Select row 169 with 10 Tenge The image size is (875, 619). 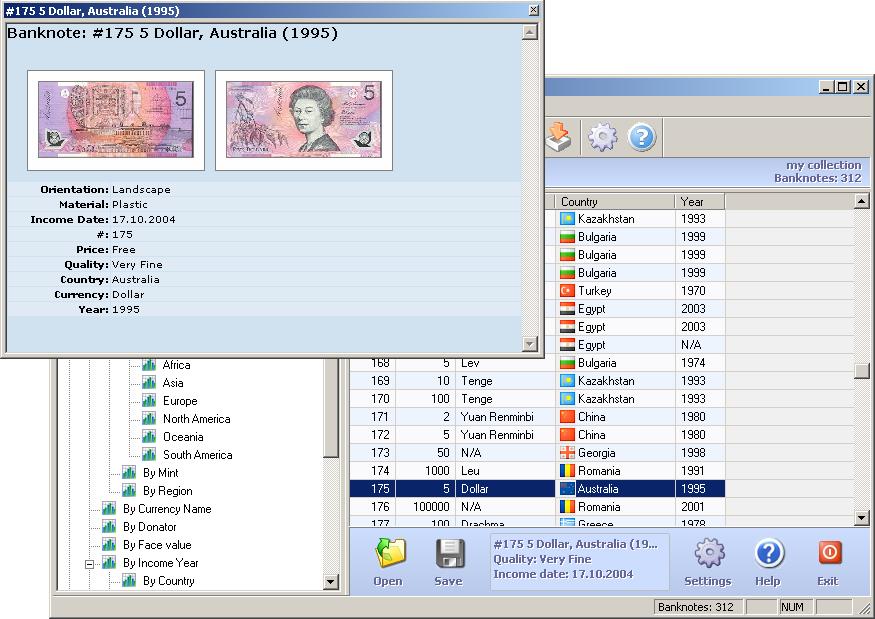click(537, 381)
